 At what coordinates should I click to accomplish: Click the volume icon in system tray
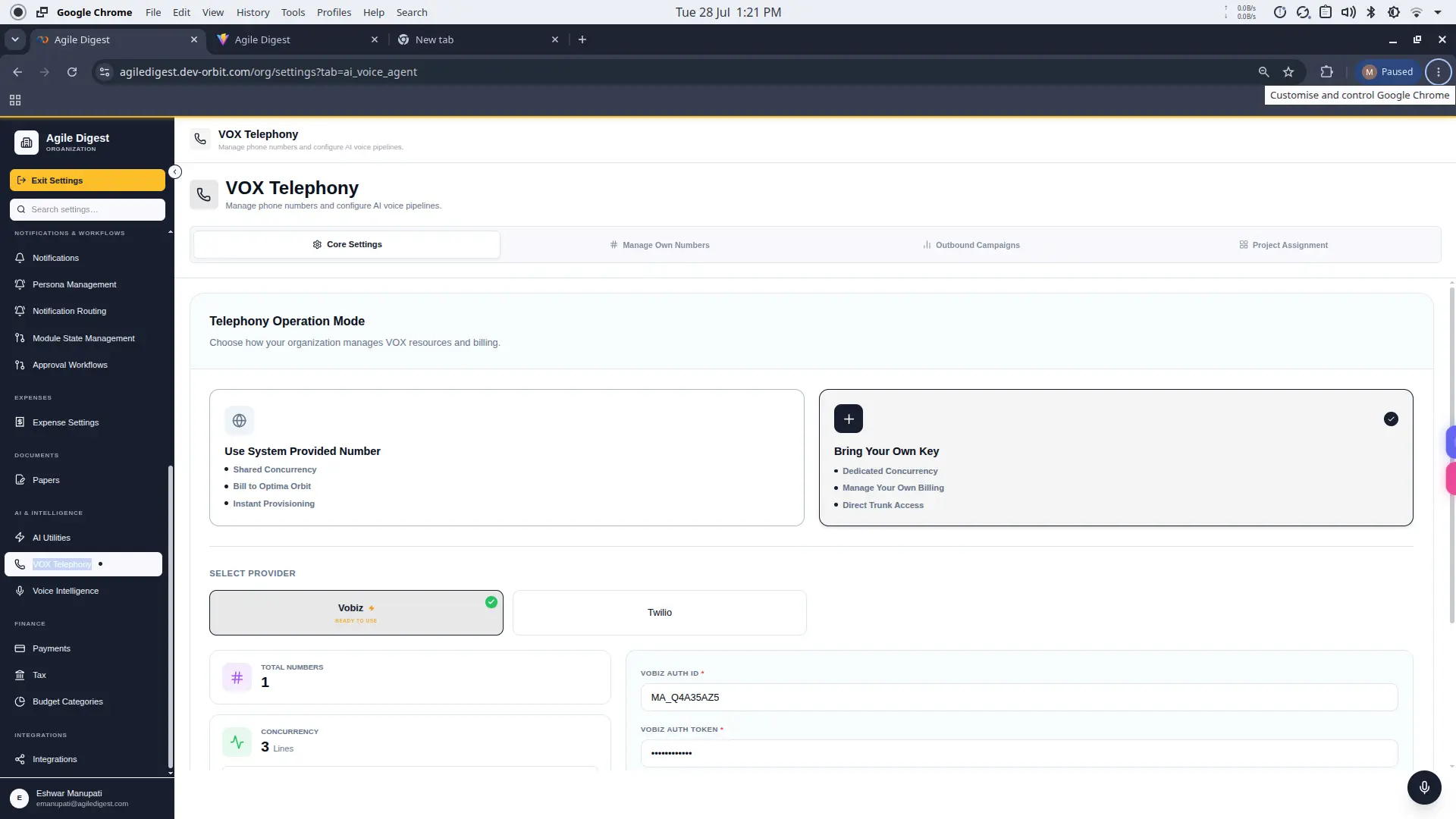pyautogui.click(x=1348, y=12)
